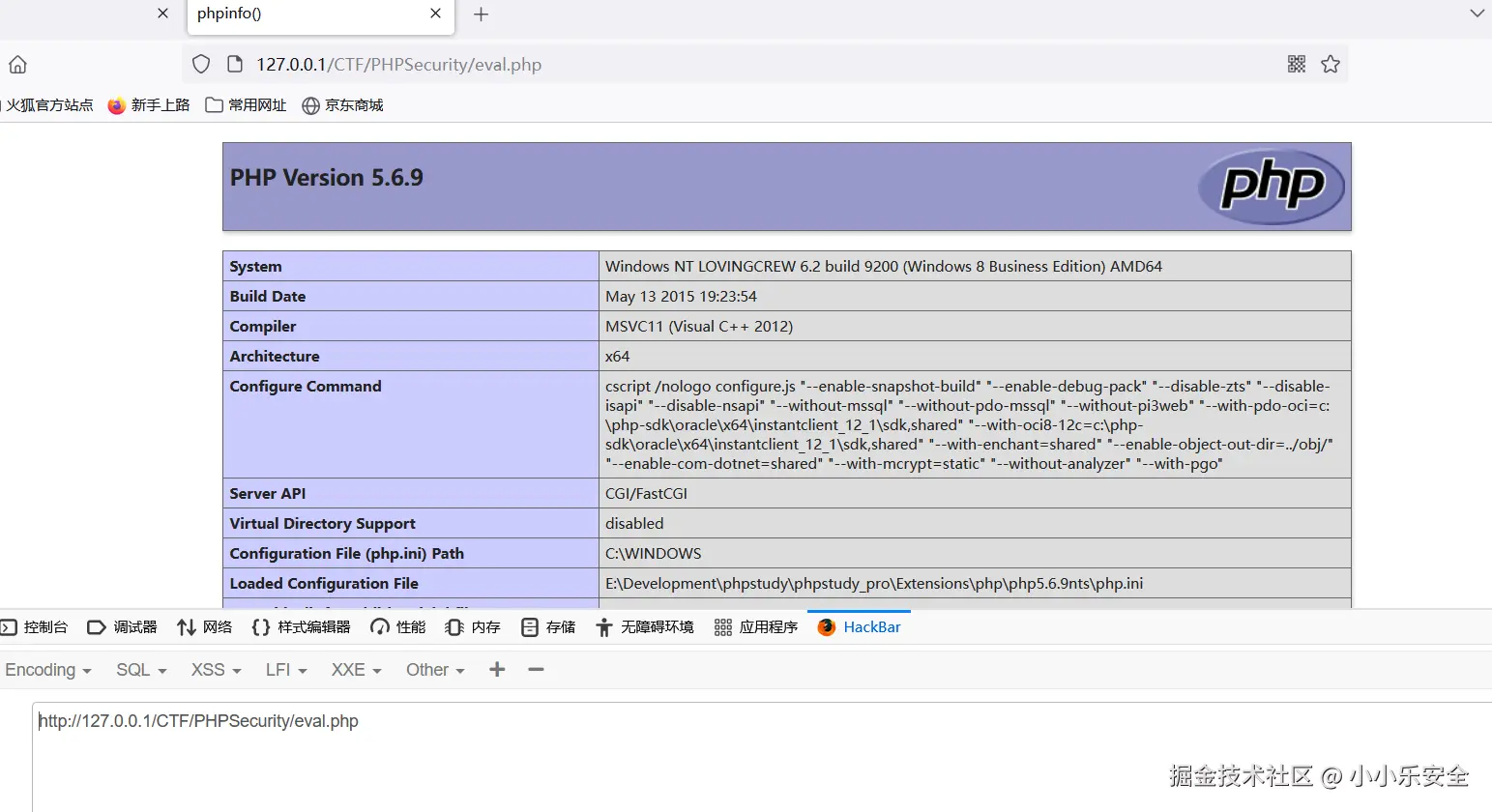Select the php.ini Path value C:\WINDOWS

tap(654, 554)
